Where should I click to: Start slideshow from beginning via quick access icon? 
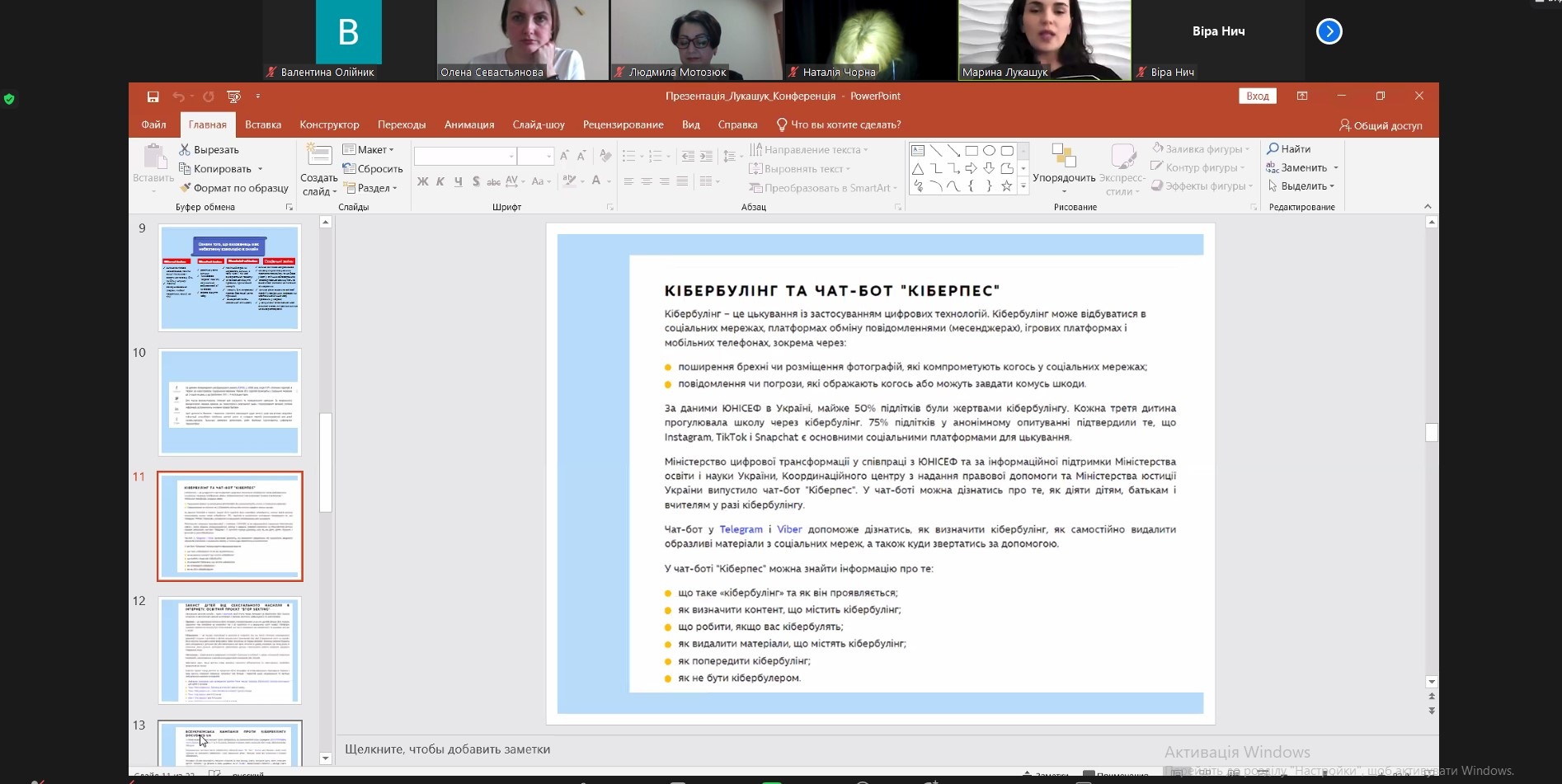[x=233, y=96]
